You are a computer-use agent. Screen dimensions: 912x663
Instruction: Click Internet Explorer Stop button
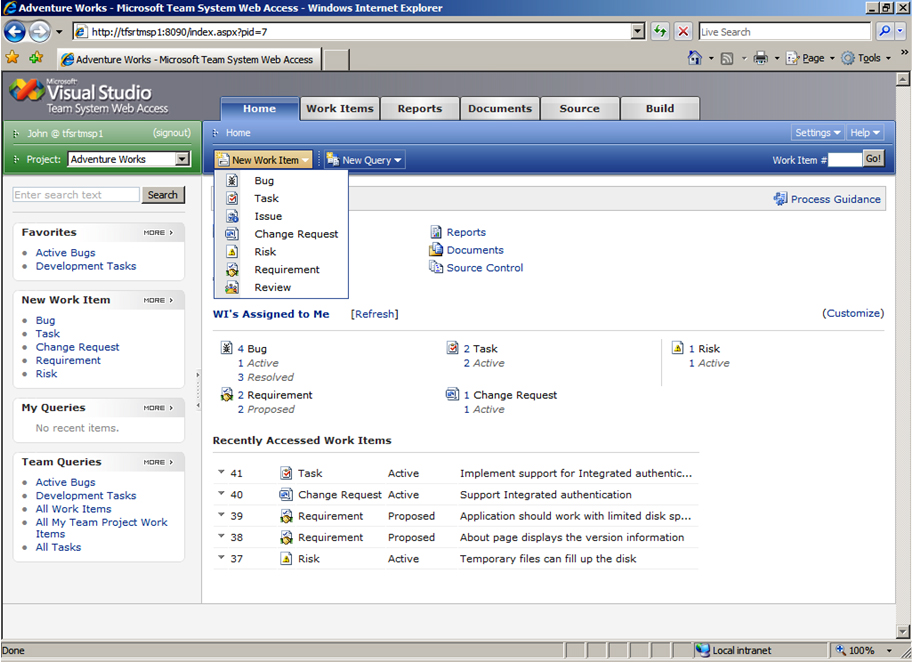[x=684, y=32]
